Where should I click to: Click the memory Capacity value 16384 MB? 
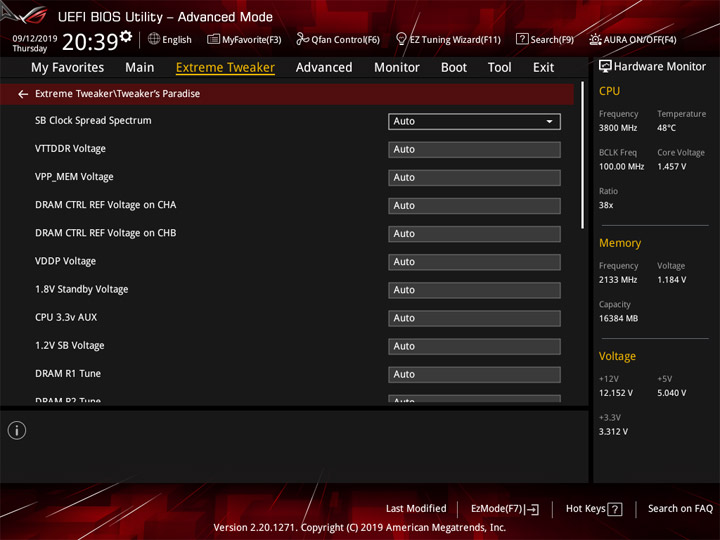(618, 318)
